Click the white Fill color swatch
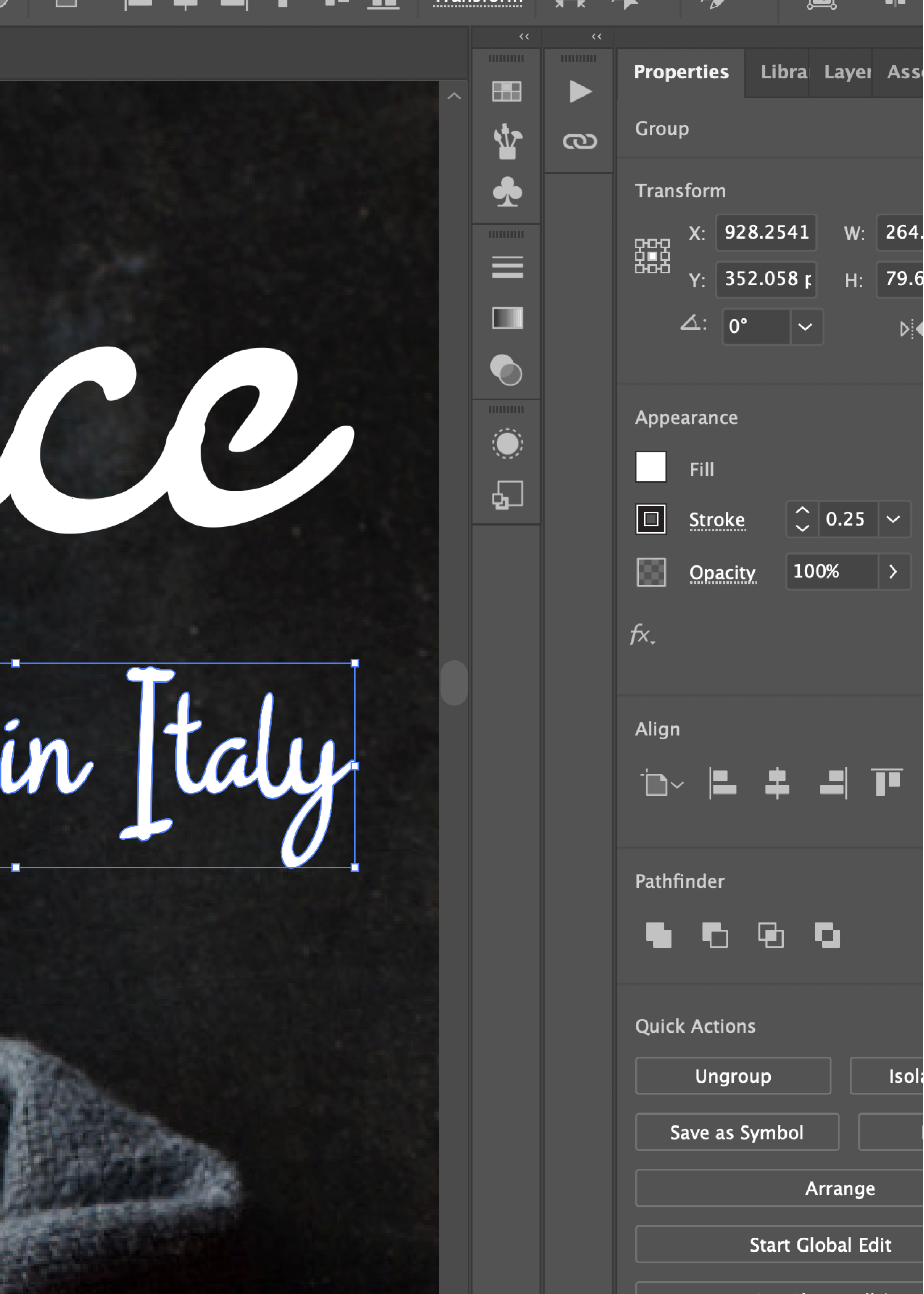Screen dimensions: 924x1294 pyautogui.click(x=650, y=467)
